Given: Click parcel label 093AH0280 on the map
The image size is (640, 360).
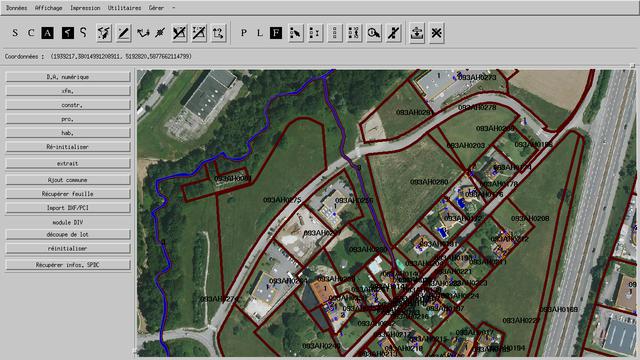Looking at the screenshot, I should [x=429, y=182].
